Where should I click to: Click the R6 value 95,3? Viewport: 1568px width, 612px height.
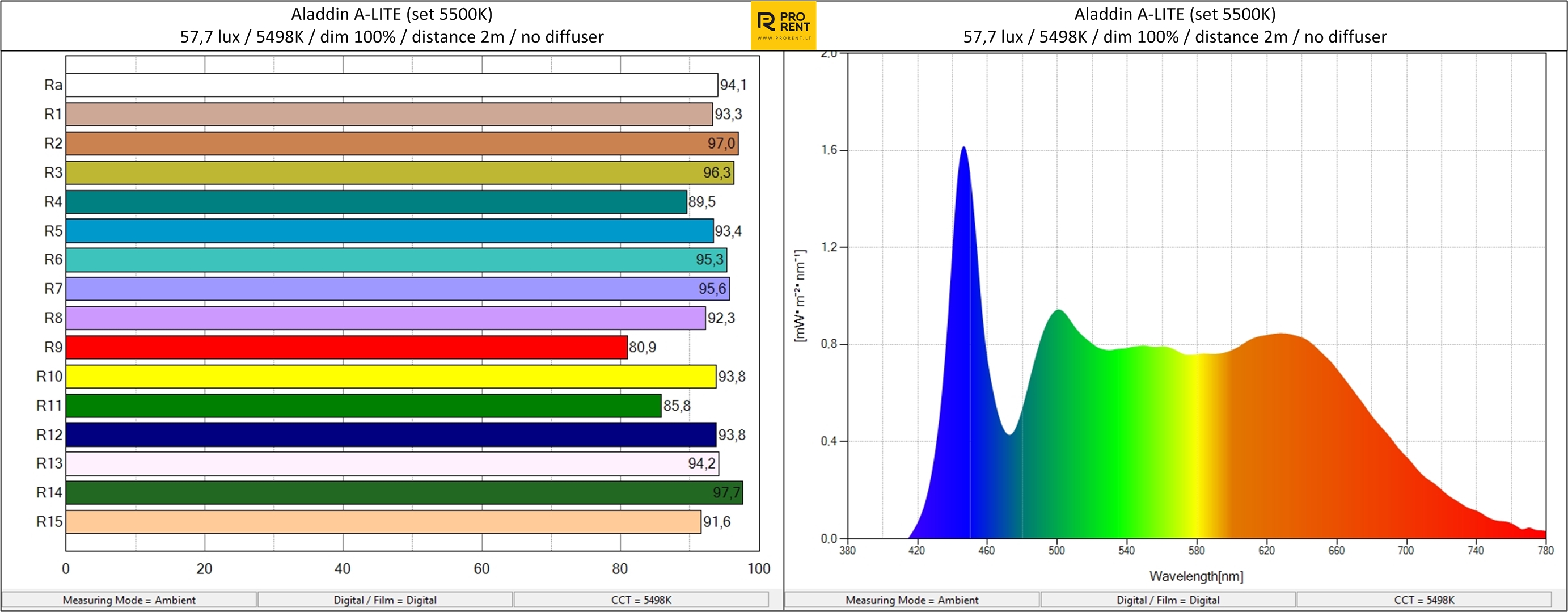(710, 260)
